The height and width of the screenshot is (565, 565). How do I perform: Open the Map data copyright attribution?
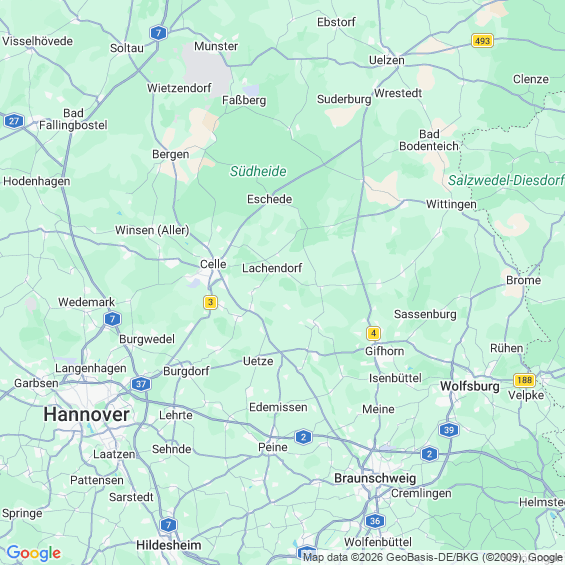pos(433,557)
